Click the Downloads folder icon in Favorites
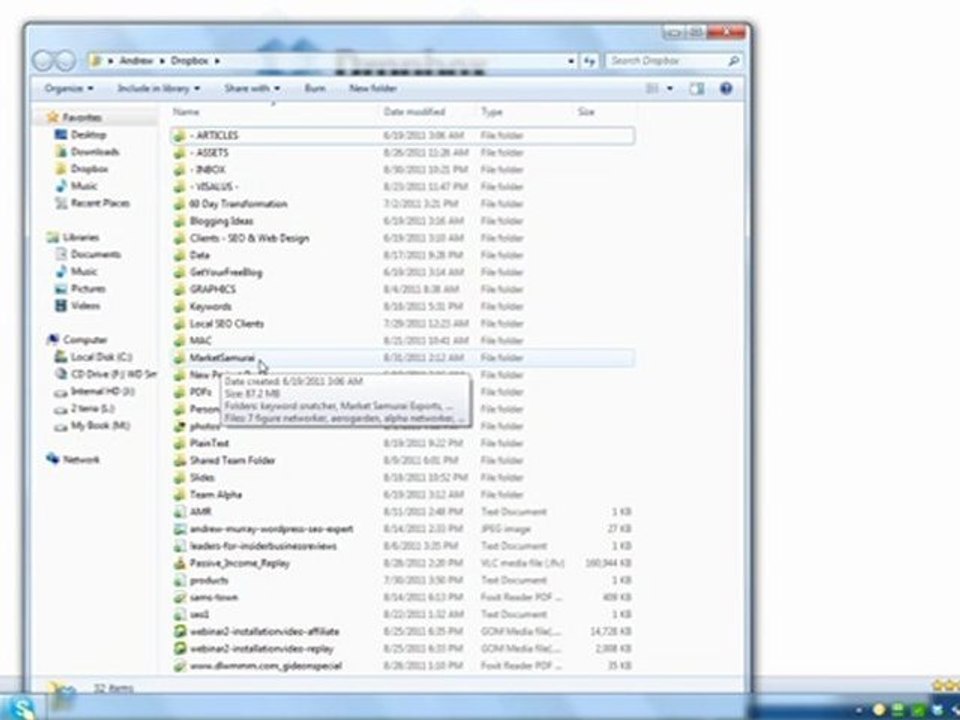 [x=61, y=151]
